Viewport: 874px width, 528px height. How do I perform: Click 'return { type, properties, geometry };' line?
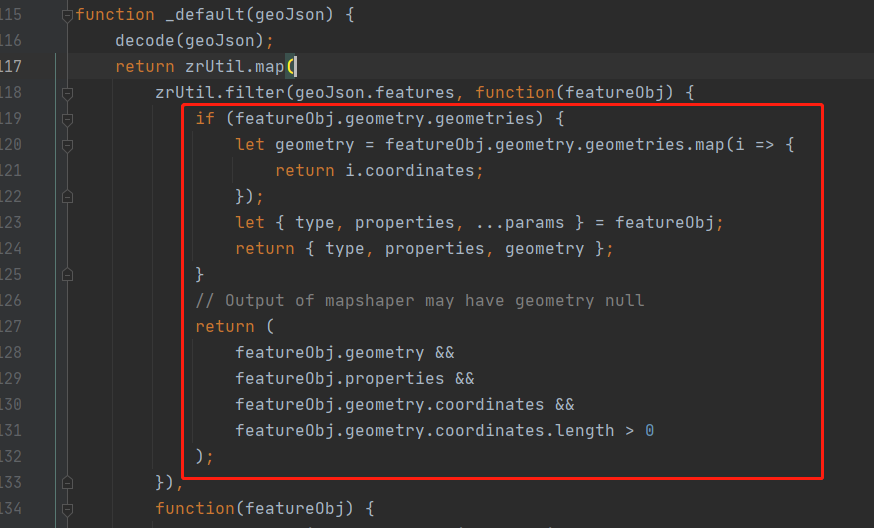pyautogui.click(x=424, y=249)
